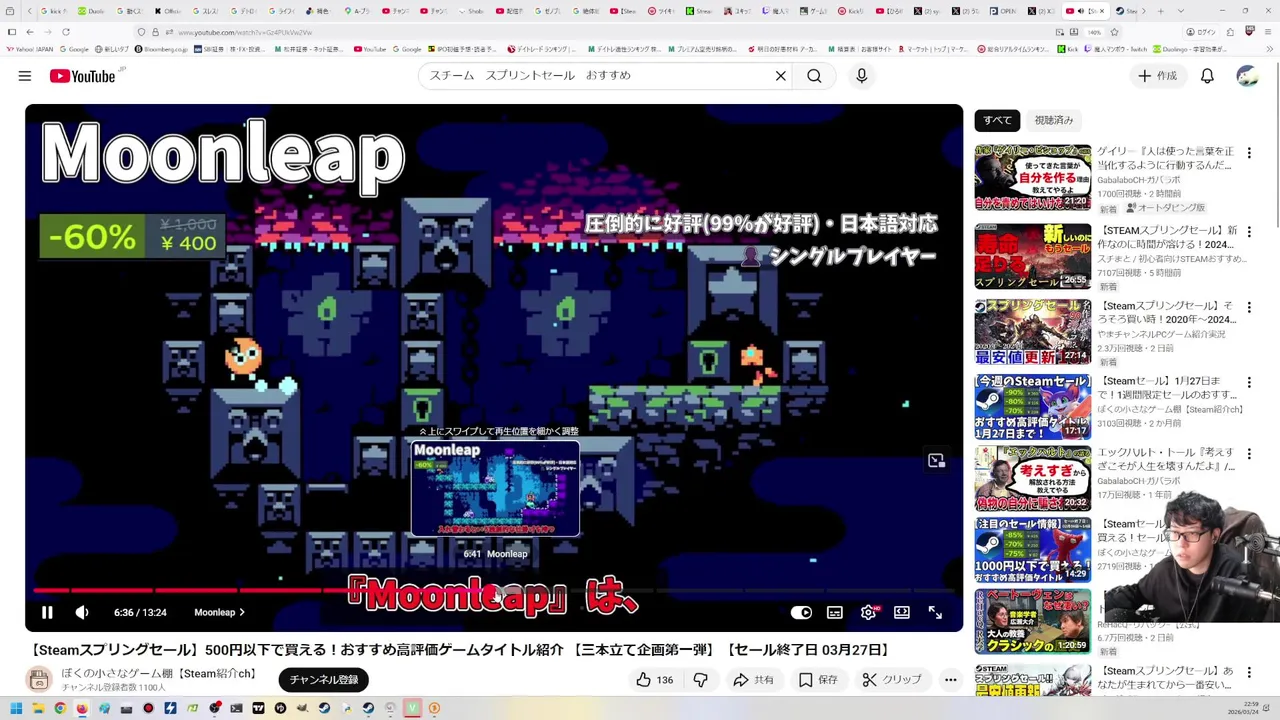Open more options for the ゲイリー video
The width and height of the screenshot is (1280, 720).
tap(1249, 153)
